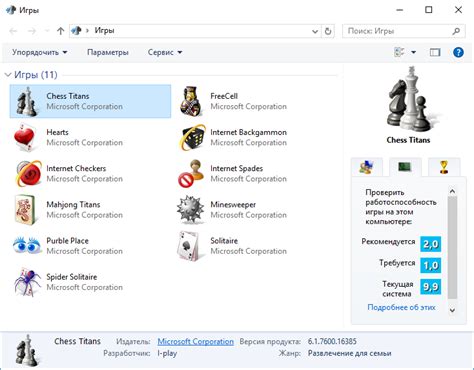The width and height of the screenshot is (474, 370).
Task: Select the Solitaire cards icon
Action: pos(190,246)
